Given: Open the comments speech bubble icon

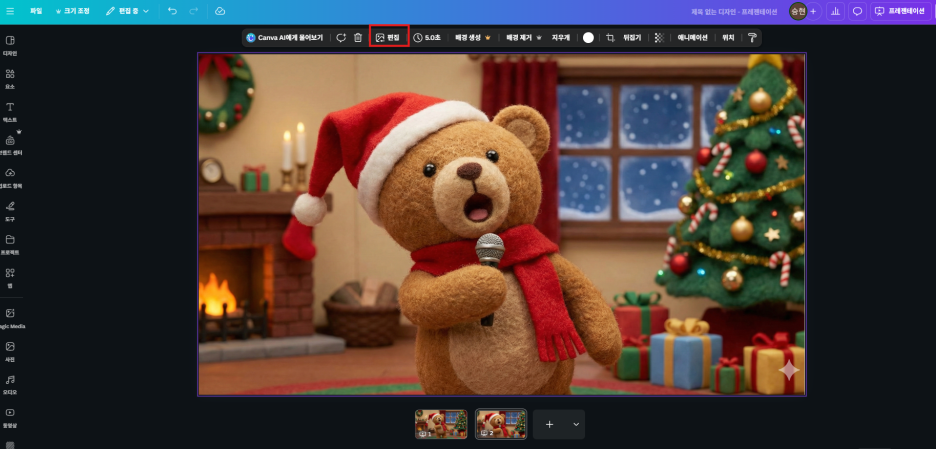Looking at the screenshot, I should 857,11.
